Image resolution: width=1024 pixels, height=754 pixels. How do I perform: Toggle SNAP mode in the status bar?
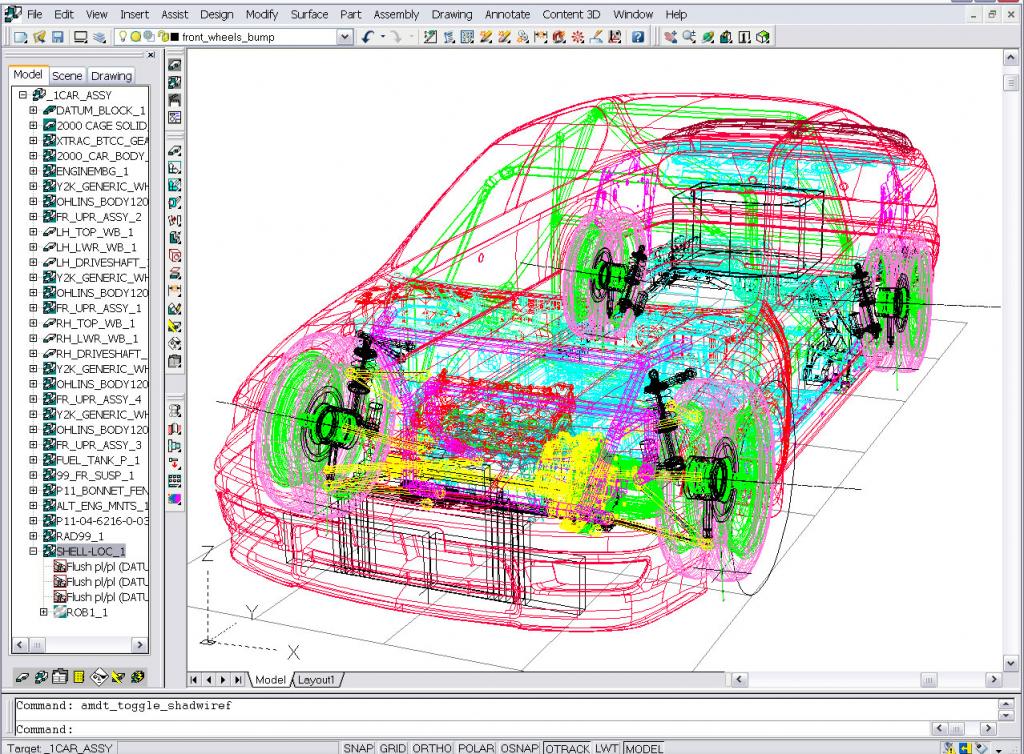click(x=359, y=748)
